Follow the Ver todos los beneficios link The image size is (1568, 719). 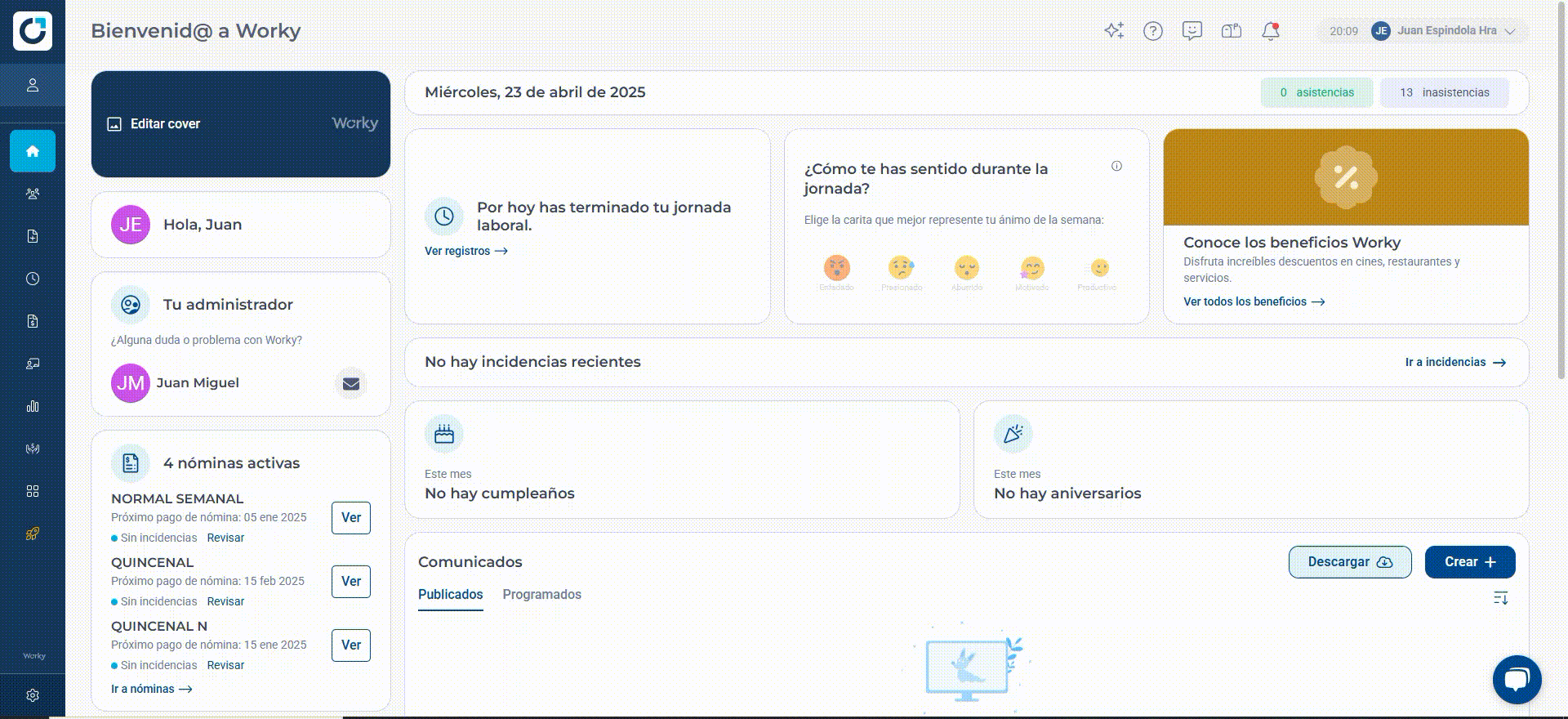[x=1254, y=301]
